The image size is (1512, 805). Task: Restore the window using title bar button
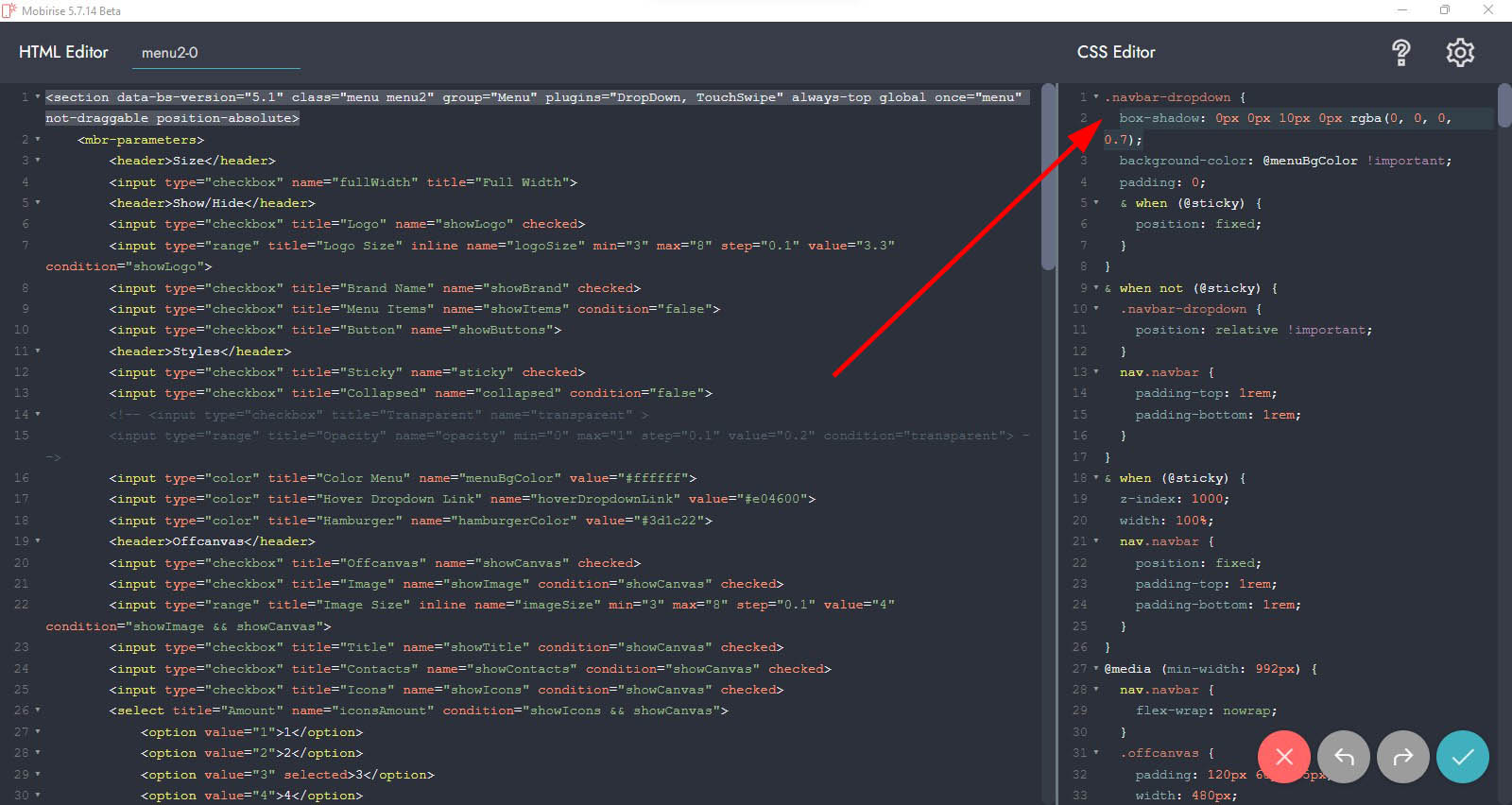point(1444,10)
